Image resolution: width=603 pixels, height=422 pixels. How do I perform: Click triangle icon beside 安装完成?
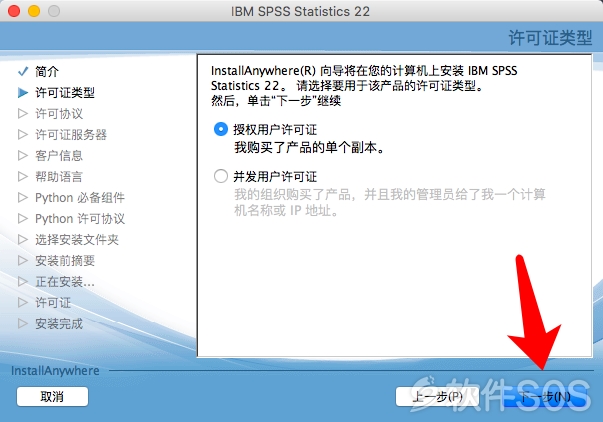[x=23, y=324]
